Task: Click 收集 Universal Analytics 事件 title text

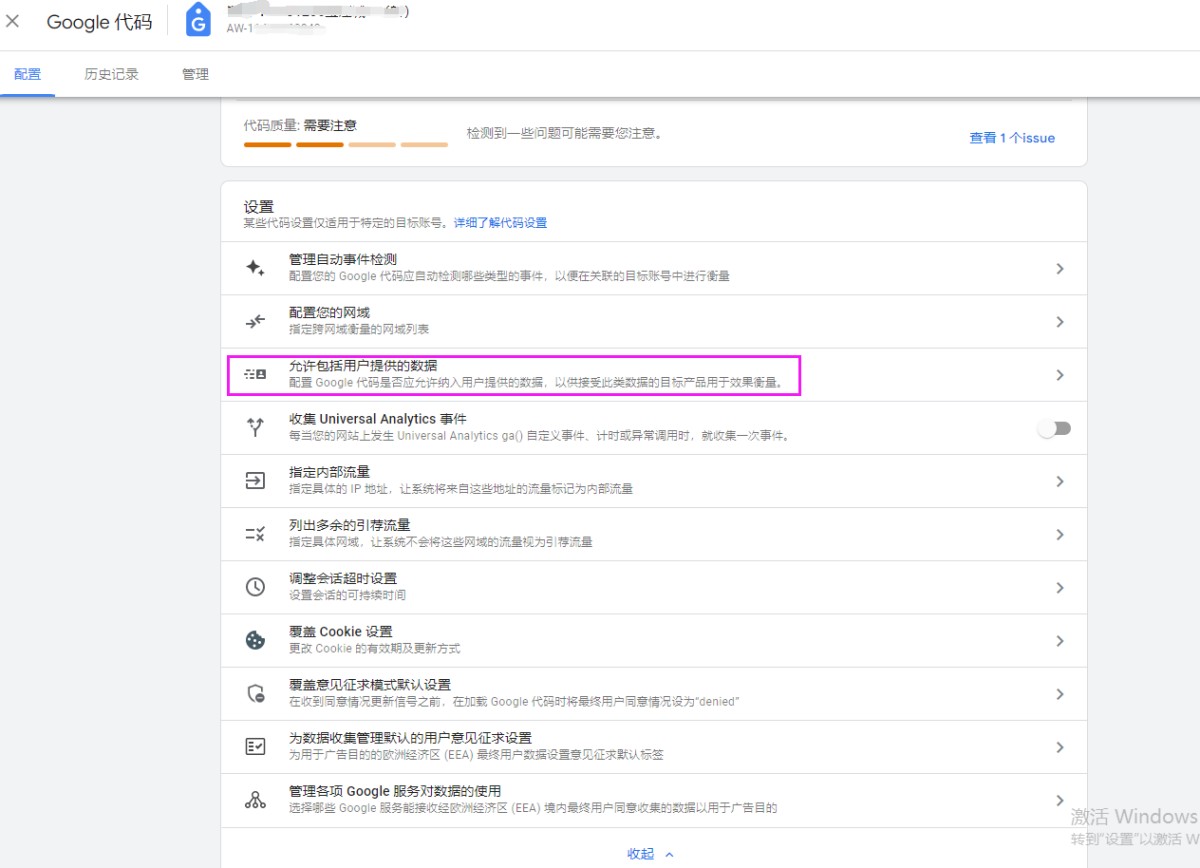Action: coord(378,419)
